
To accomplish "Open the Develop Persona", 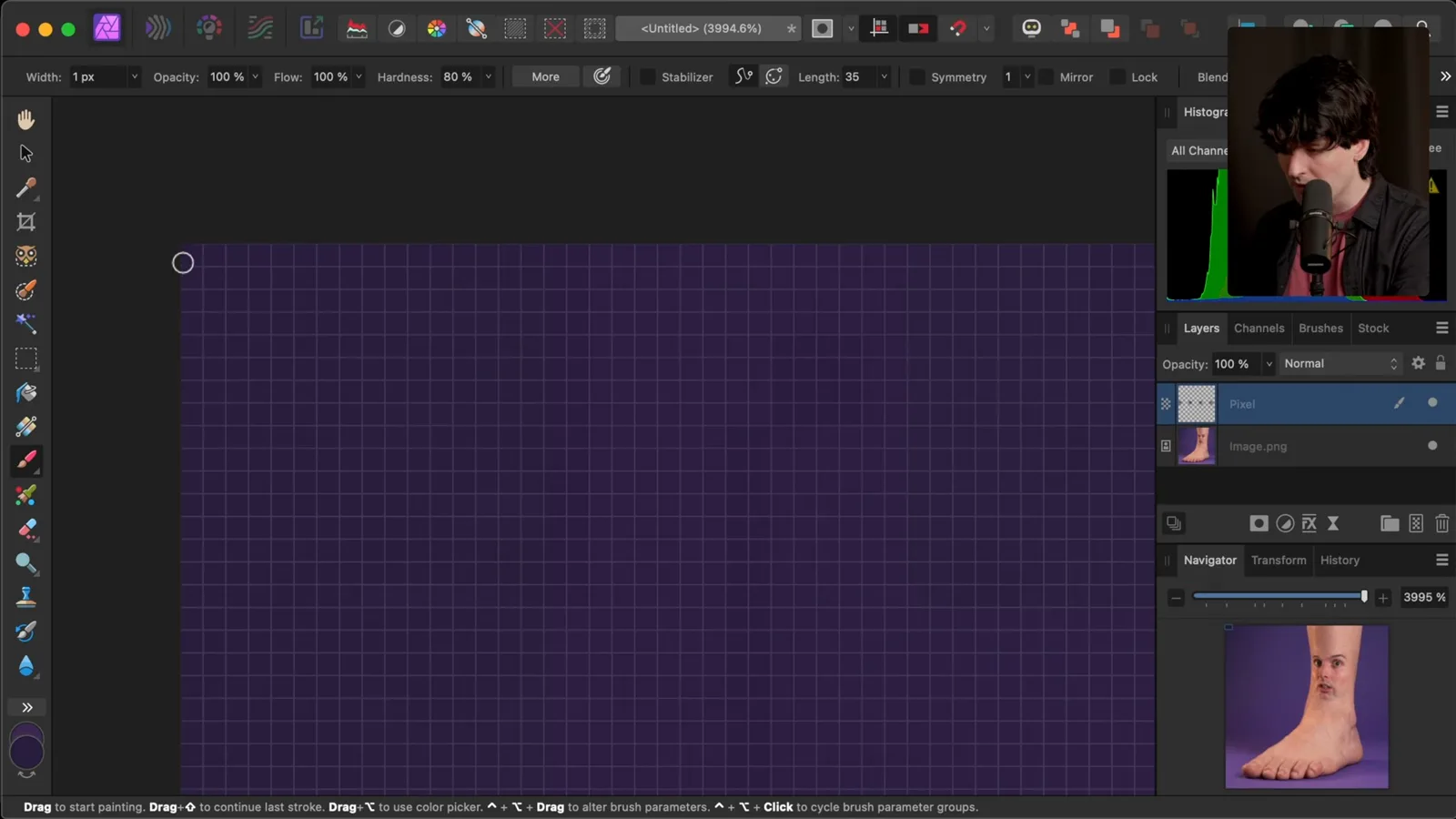I will coord(209,28).
